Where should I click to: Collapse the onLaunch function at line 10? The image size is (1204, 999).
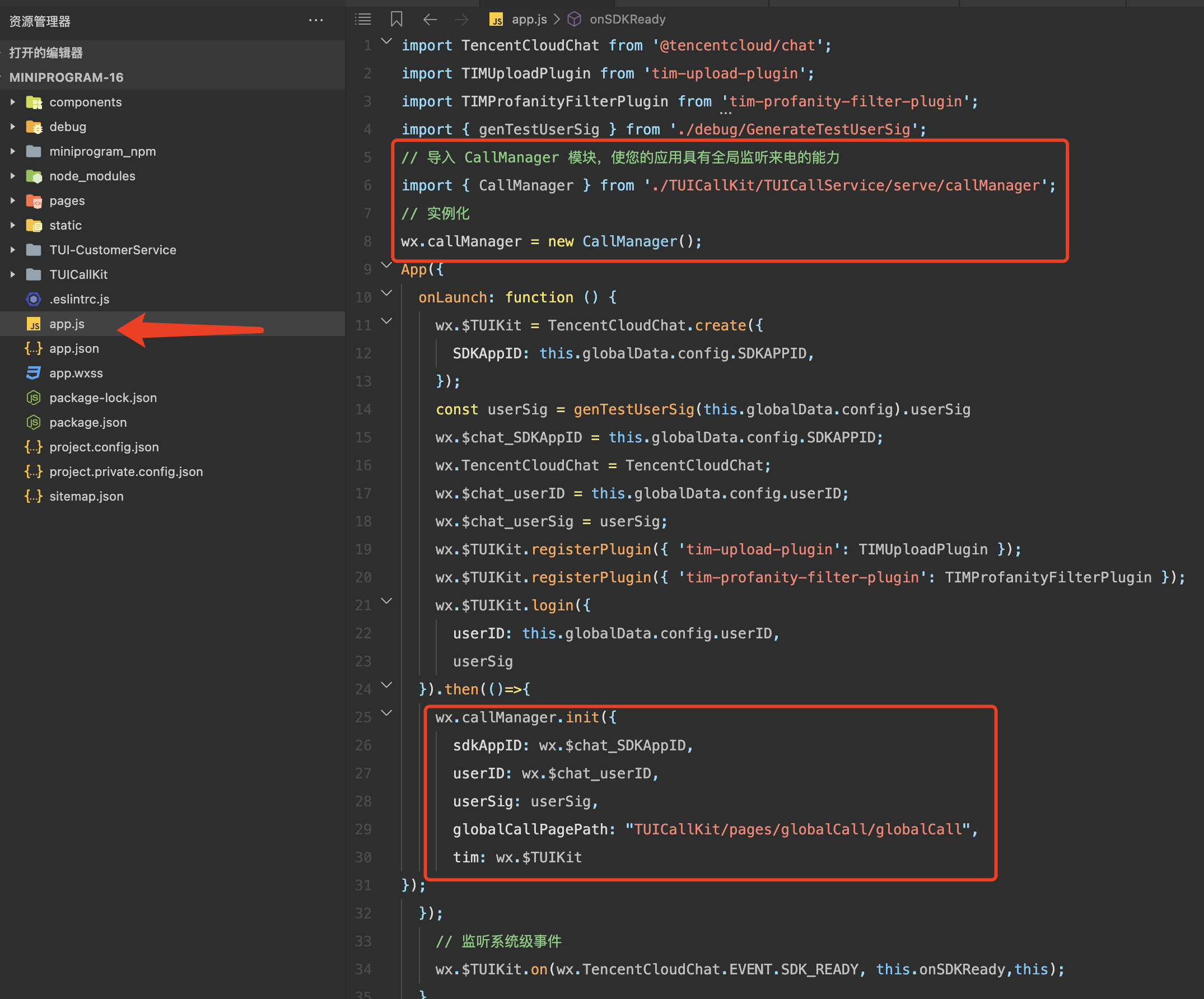pos(387,293)
